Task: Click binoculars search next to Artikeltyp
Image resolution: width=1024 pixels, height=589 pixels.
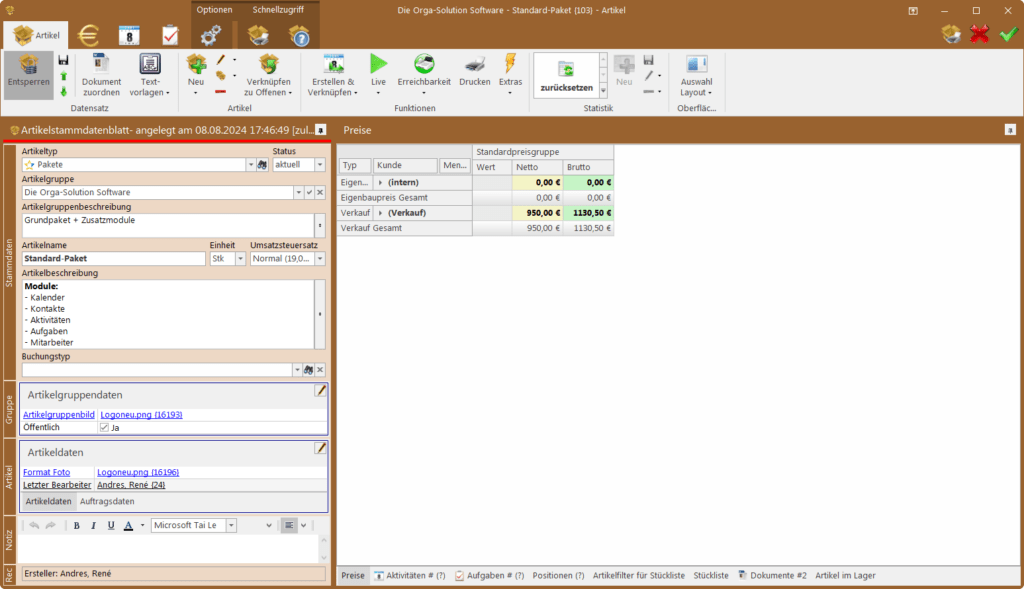Action: [x=262, y=165]
